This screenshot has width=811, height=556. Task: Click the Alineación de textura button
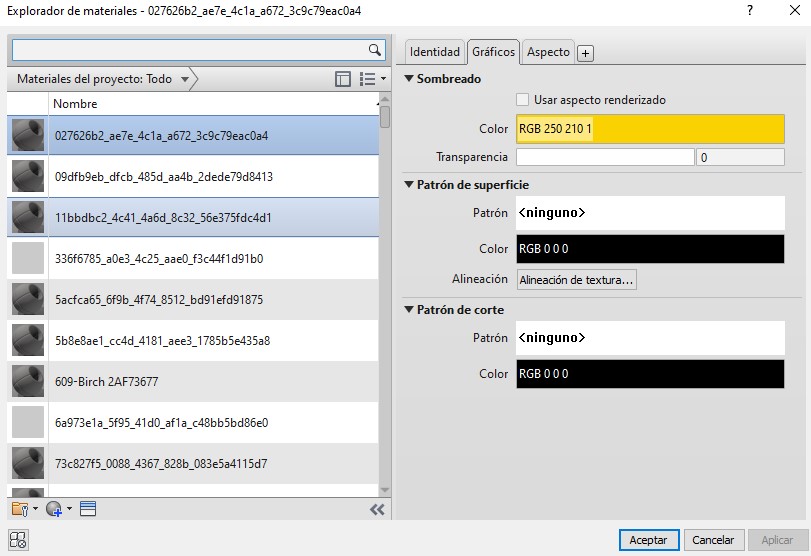tap(576, 280)
